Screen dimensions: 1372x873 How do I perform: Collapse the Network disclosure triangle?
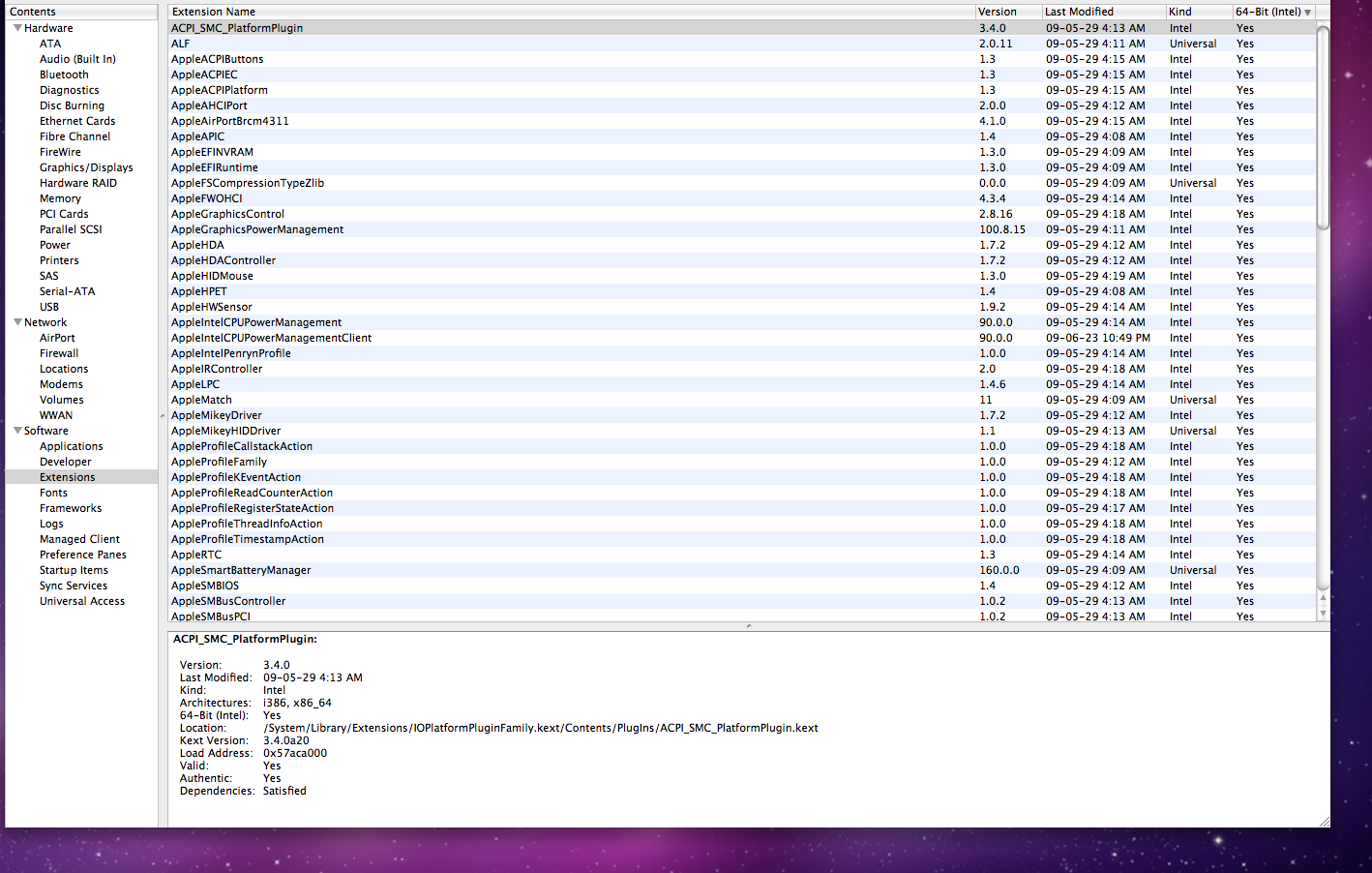(x=17, y=322)
